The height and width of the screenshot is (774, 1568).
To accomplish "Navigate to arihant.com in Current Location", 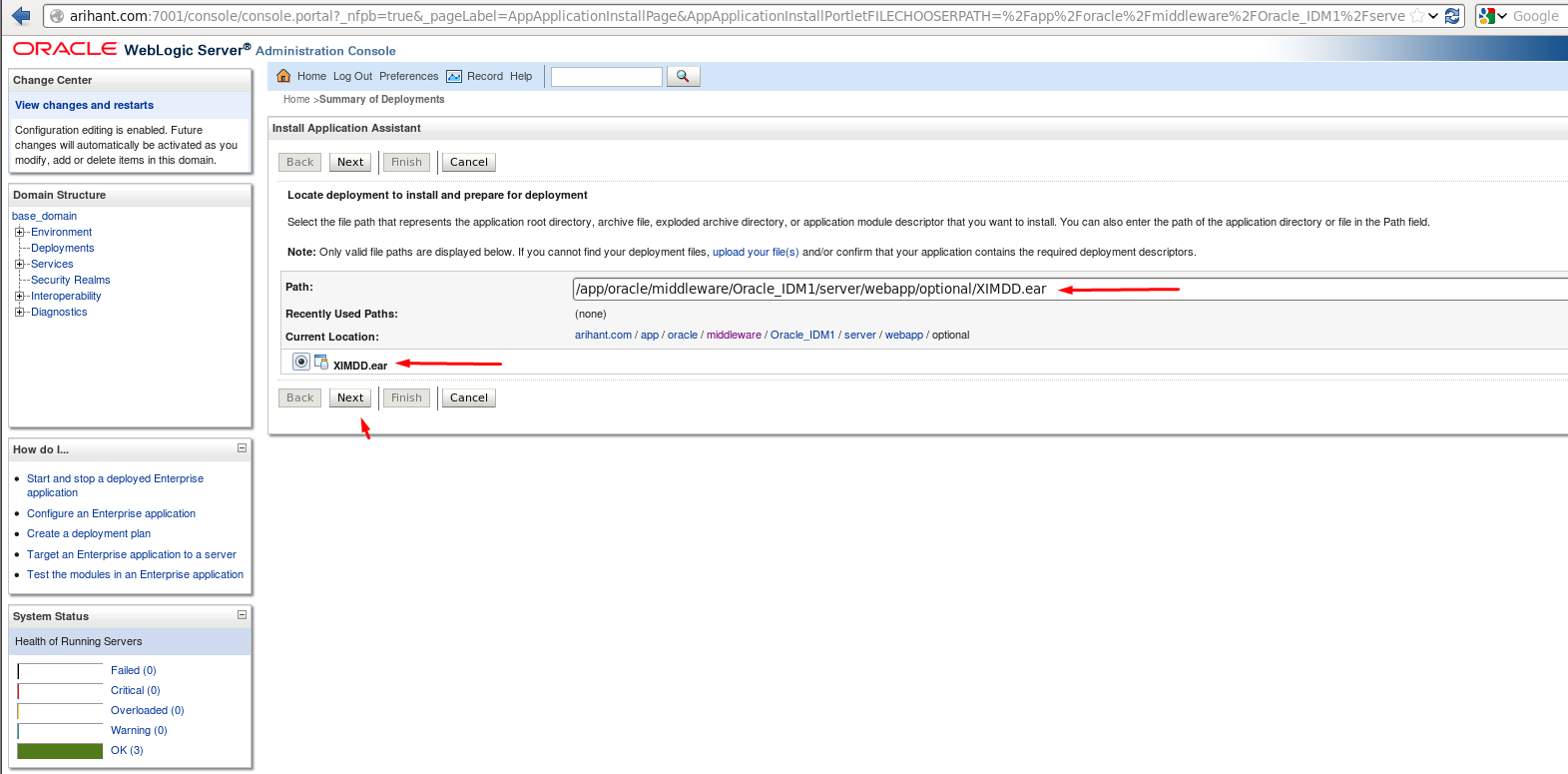I will tap(603, 335).
